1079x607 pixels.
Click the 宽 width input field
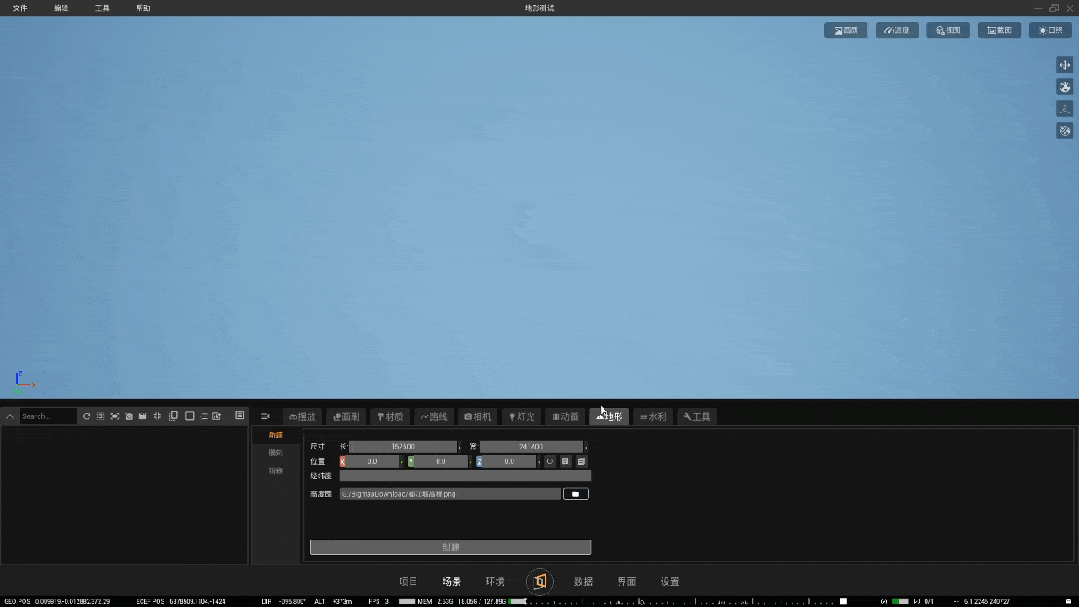pos(531,447)
